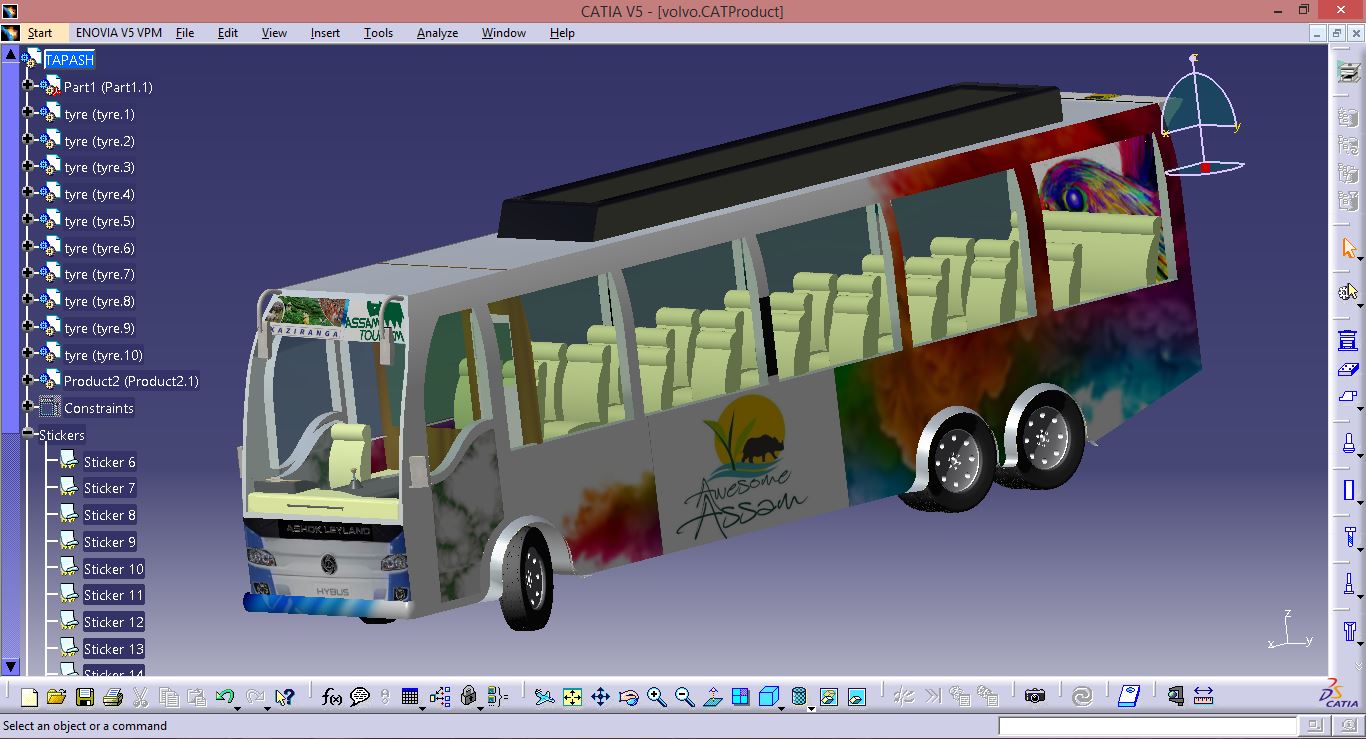This screenshot has width=1366, height=739.
Task: Open the Undo history dropdown arrow
Action: point(238,708)
